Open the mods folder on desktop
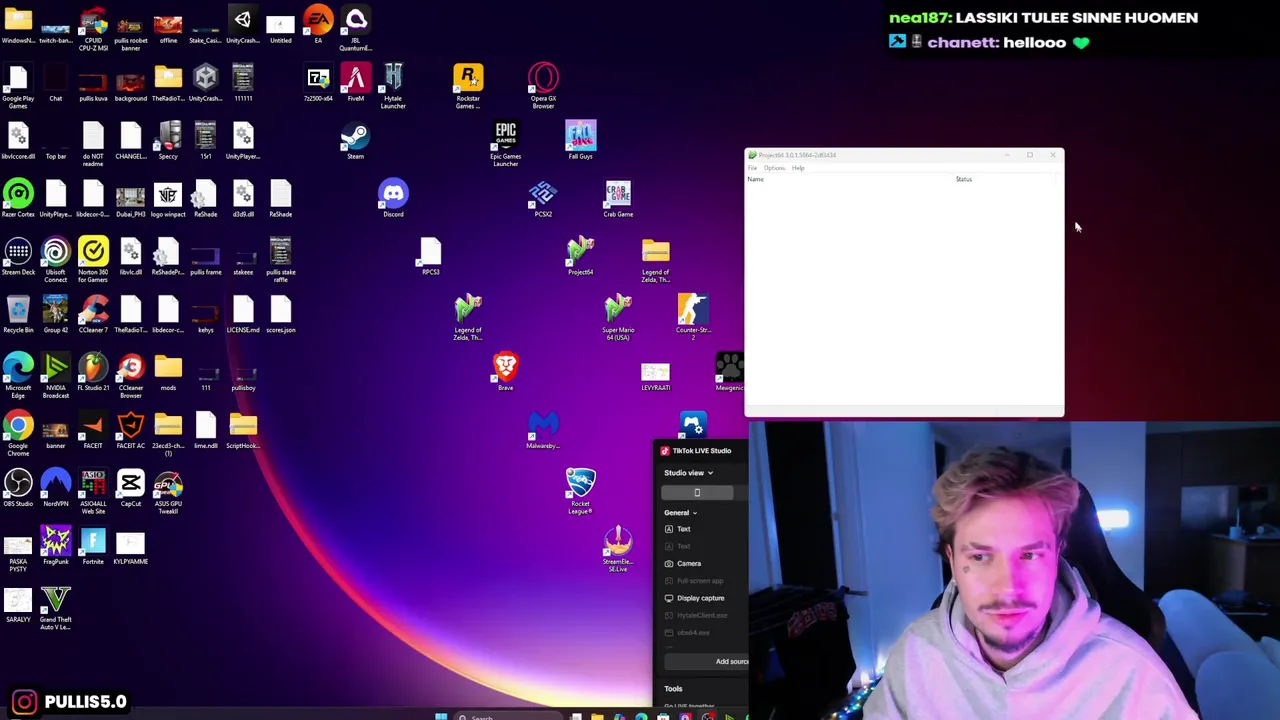The width and height of the screenshot is (1280, 720). 168,372
